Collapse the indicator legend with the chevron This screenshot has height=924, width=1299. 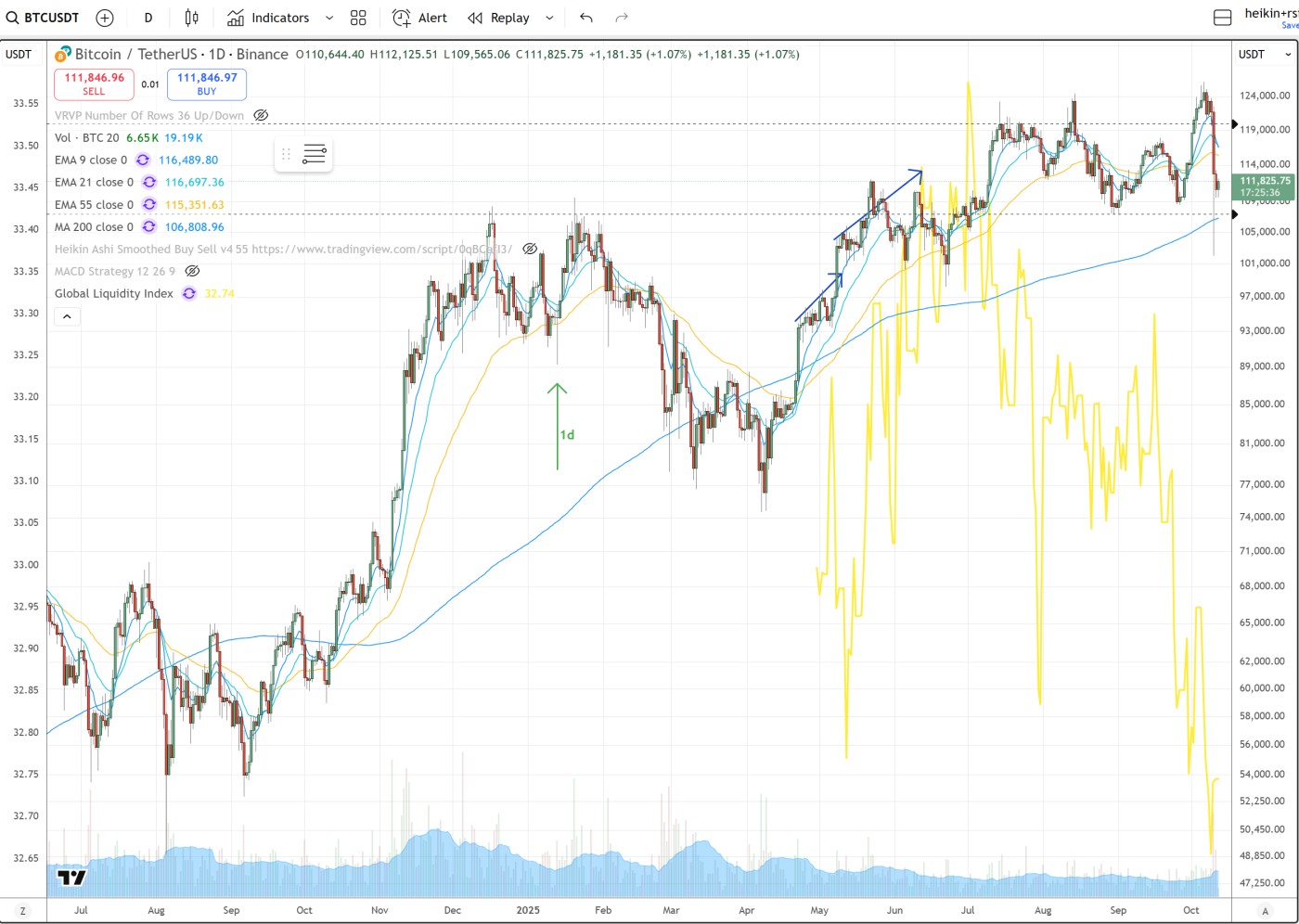[x=67, y=317]
